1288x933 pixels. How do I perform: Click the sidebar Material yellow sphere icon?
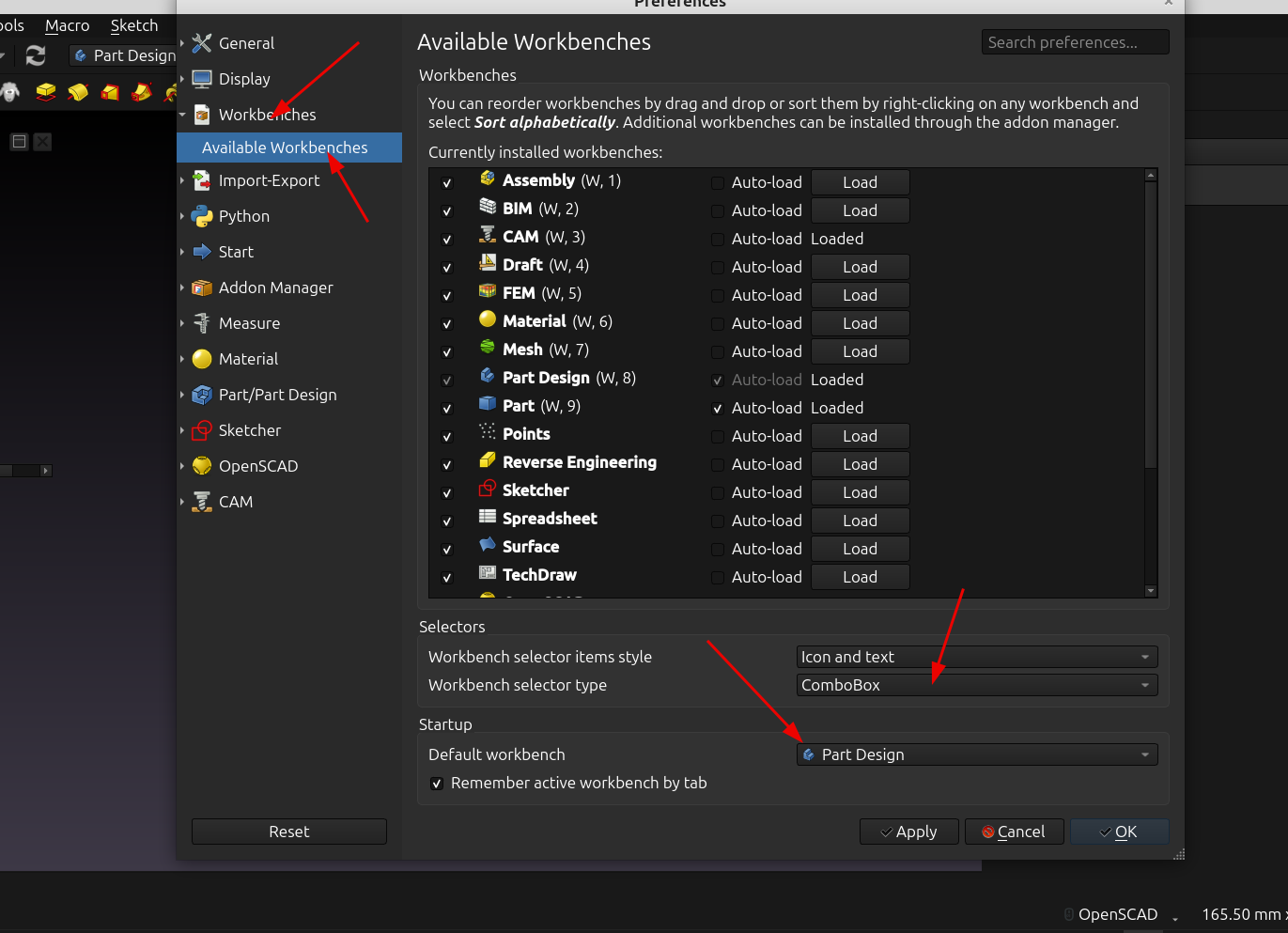[202, 359]
